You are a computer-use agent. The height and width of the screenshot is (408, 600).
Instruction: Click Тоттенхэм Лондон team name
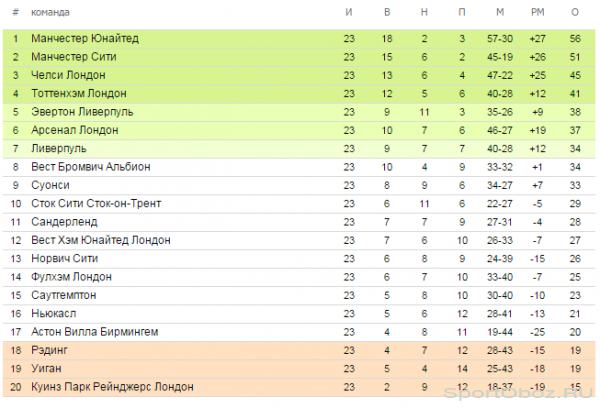79,94
